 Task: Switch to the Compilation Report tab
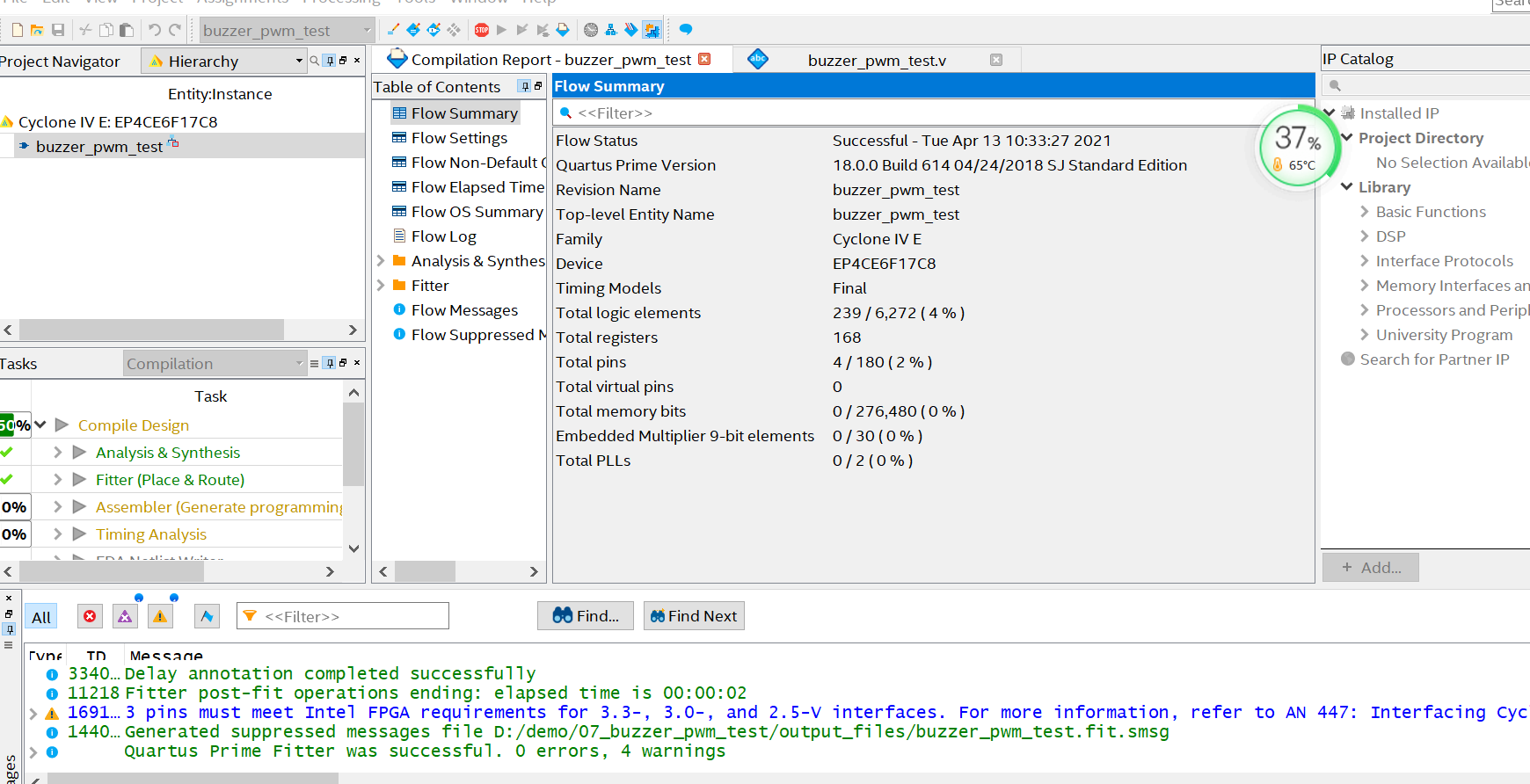click(x=550, y=60)
